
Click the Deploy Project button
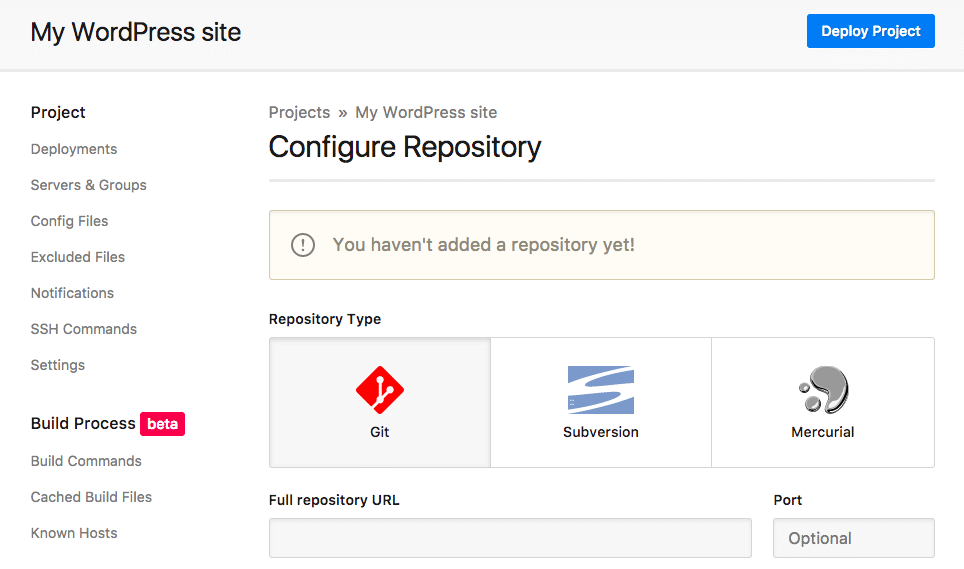pos(871,31)
